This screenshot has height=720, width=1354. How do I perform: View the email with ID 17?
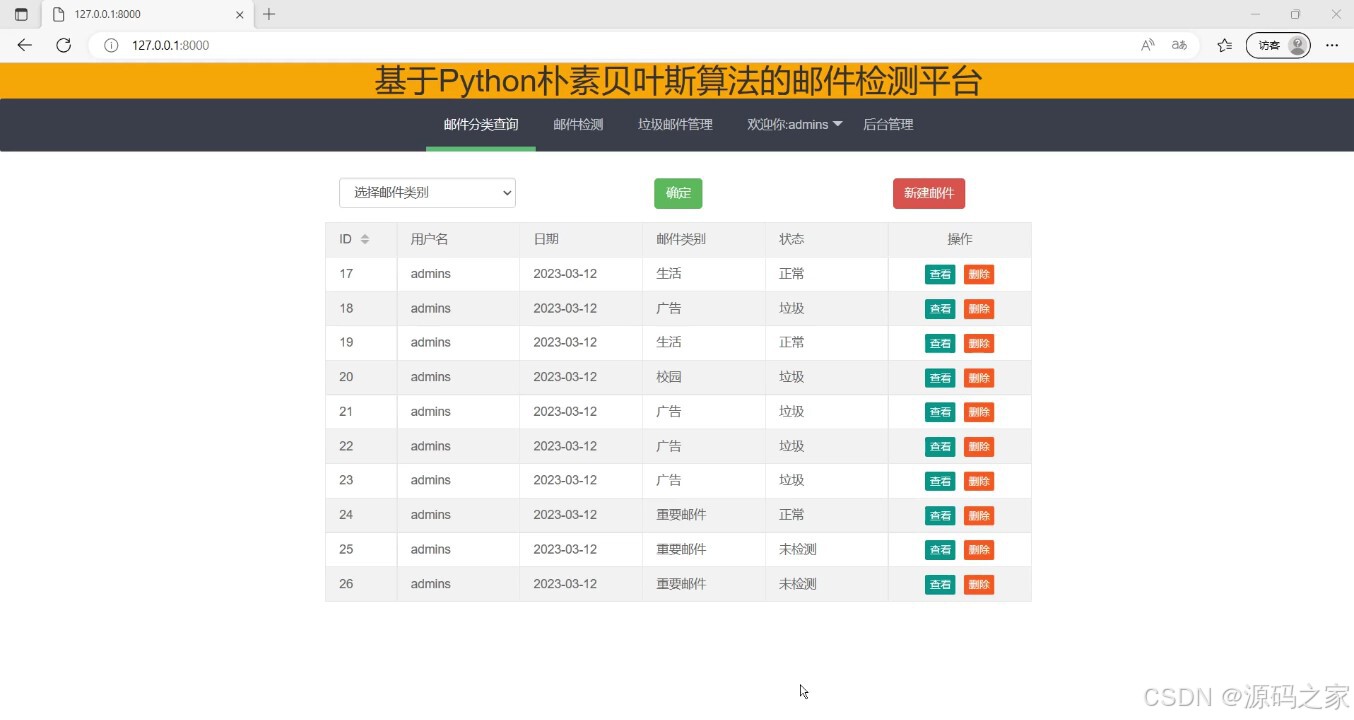(x=940, y=274)
